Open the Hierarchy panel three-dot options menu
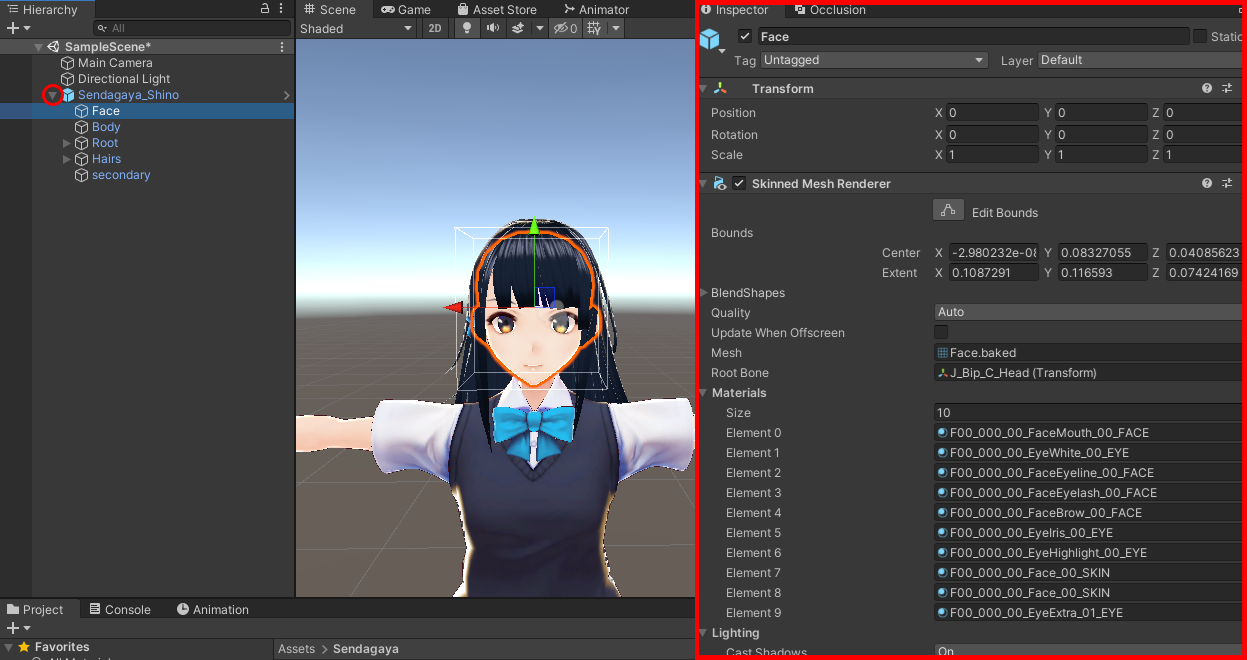This screenshot has height=660, width=1248. tap(281, 9)
